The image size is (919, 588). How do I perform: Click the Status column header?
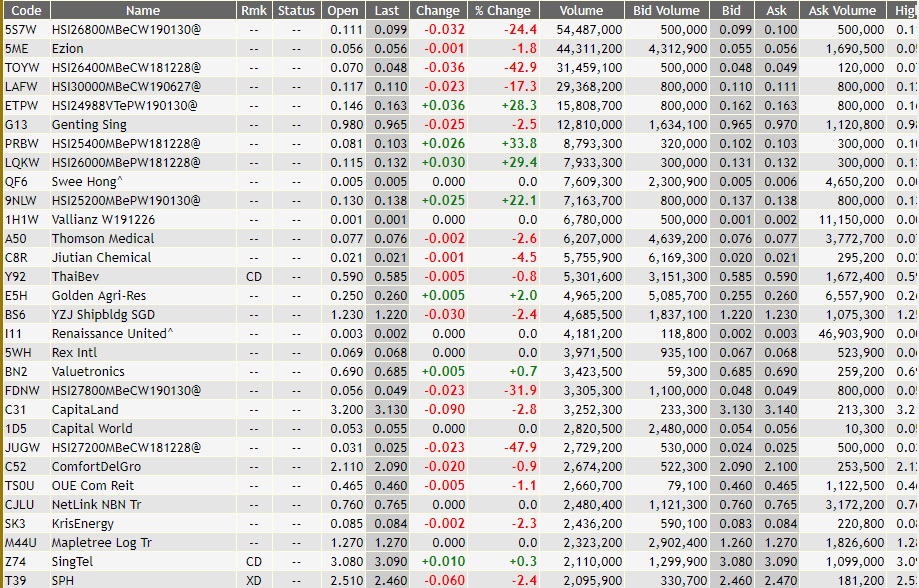pyautogui.click(x=297, y=10)
